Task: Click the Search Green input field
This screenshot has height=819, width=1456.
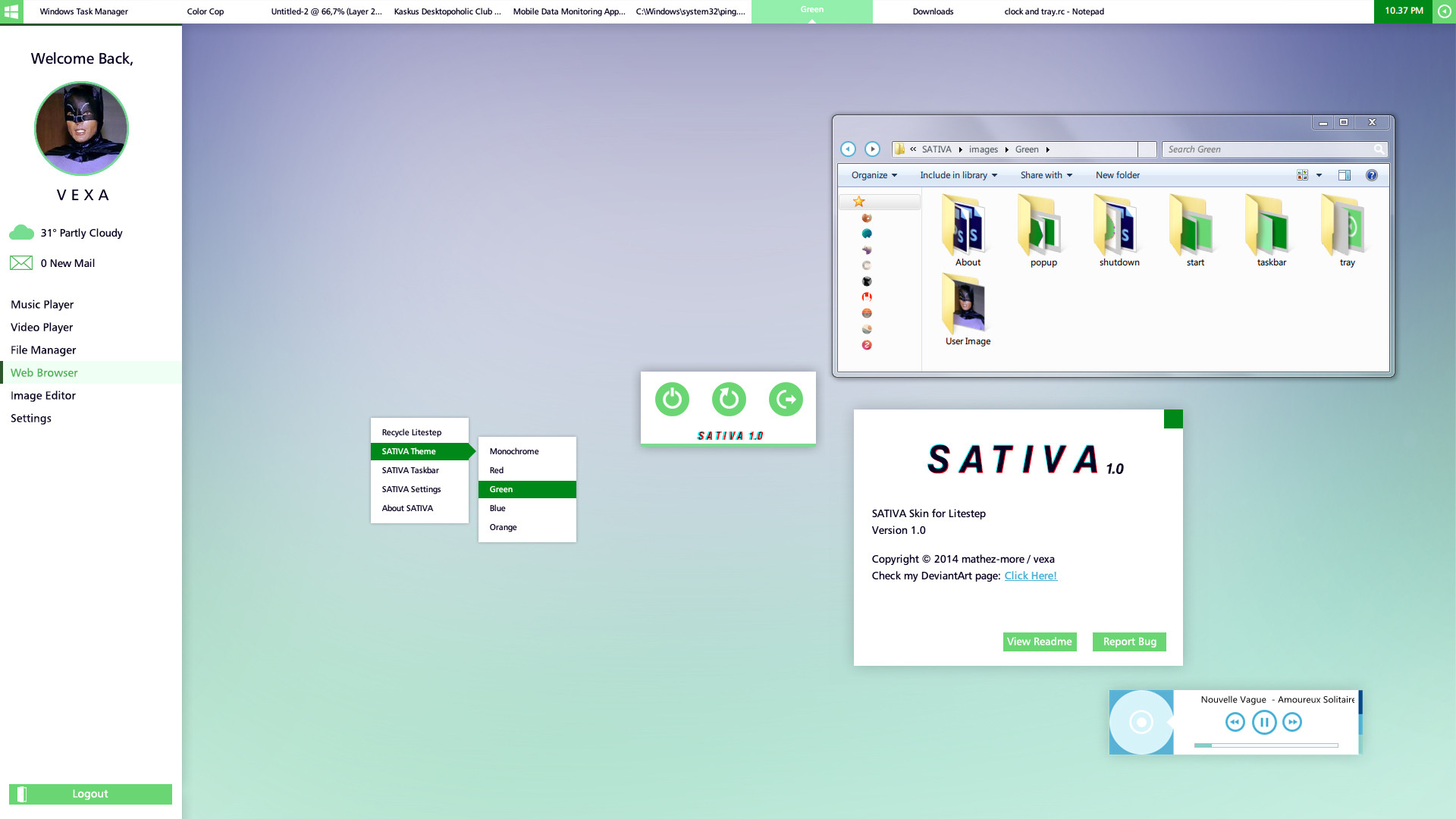Action: (1274, 149)
